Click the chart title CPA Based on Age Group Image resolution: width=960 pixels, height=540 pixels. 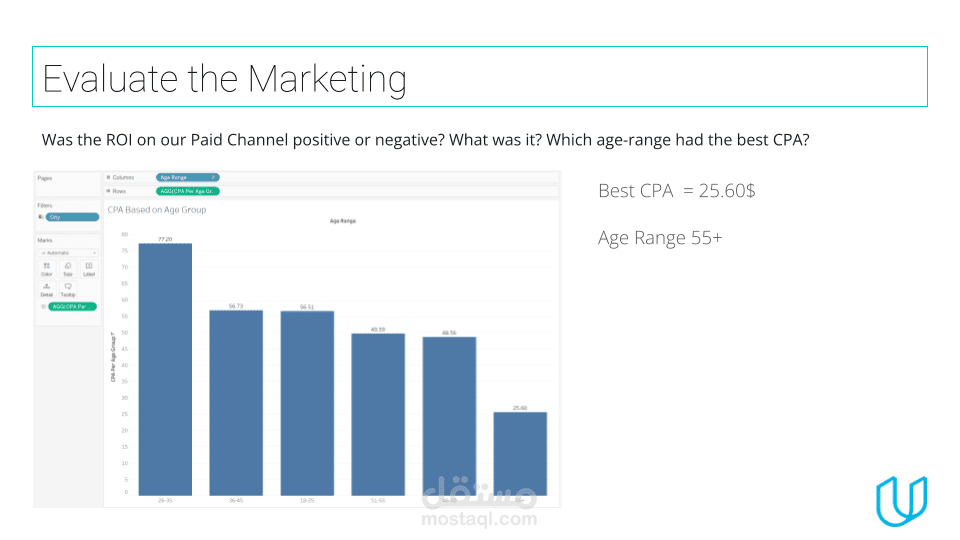(x=157, y=209)
